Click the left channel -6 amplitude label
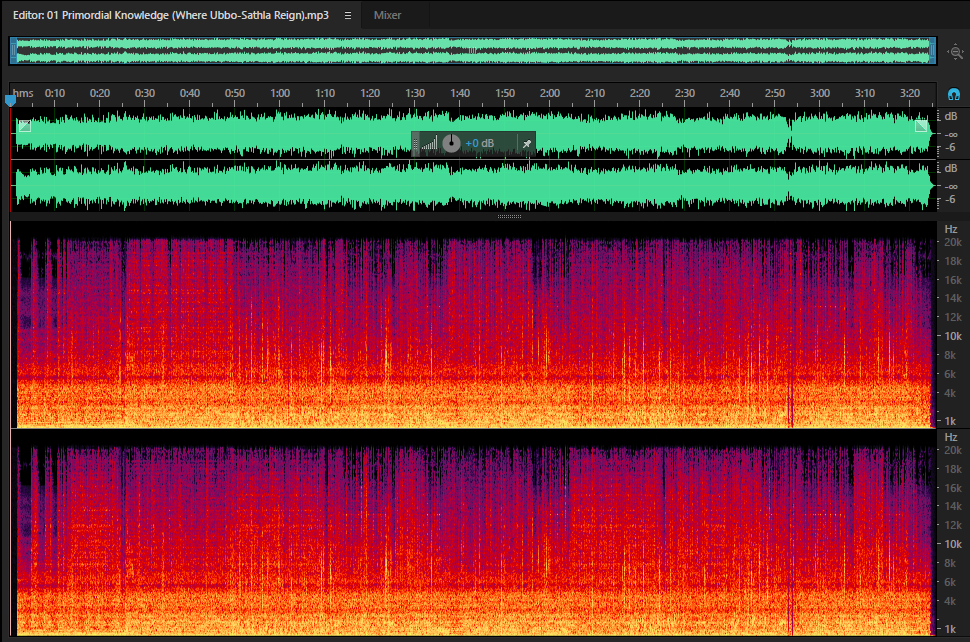 click(x=951, y=147)
